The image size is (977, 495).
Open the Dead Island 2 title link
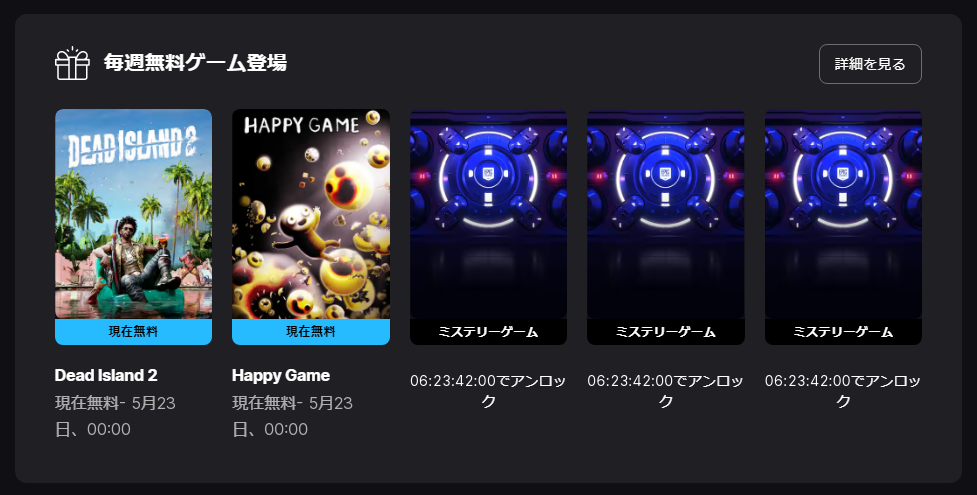[106, 375]
